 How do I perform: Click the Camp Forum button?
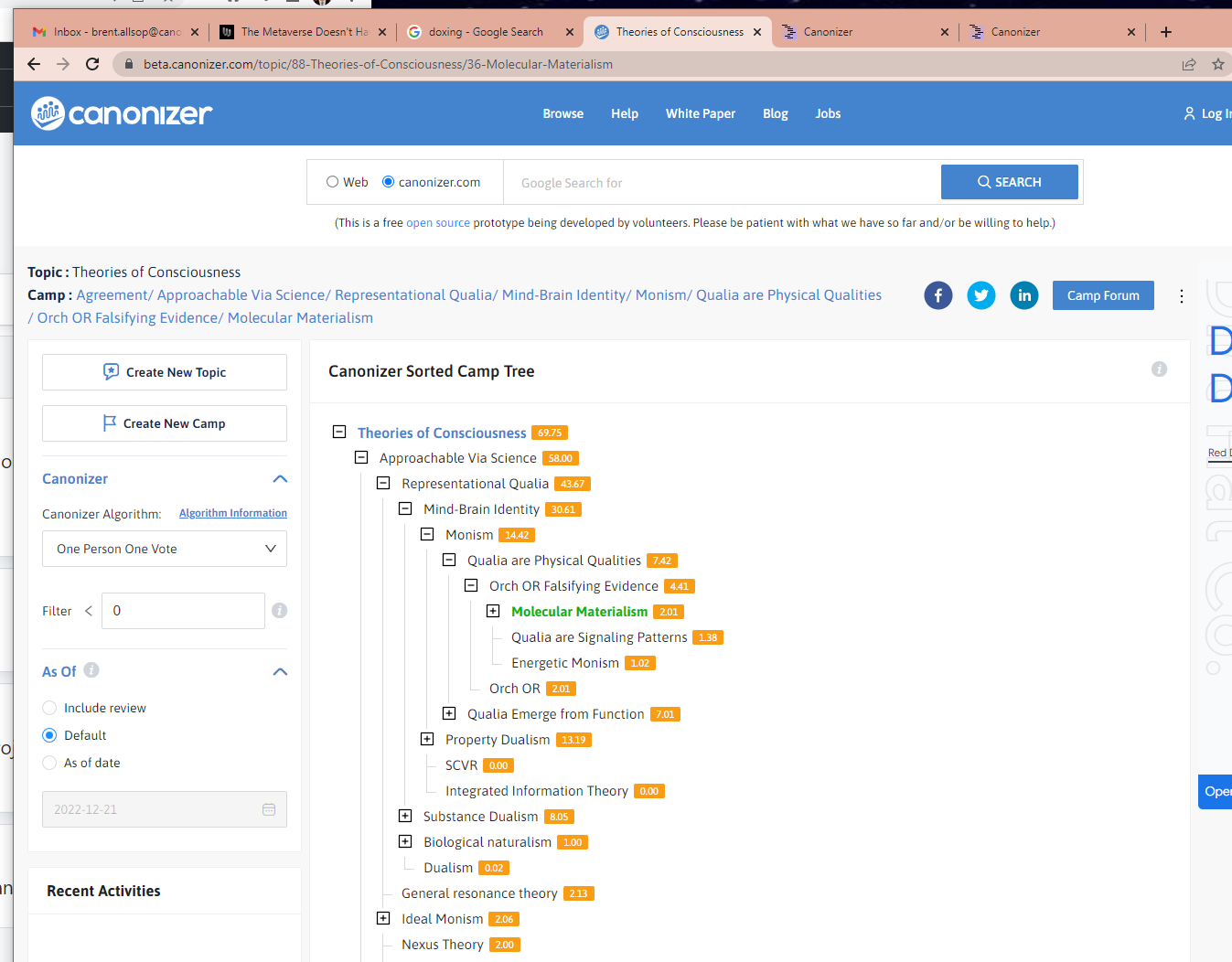tap(1102, 294)
